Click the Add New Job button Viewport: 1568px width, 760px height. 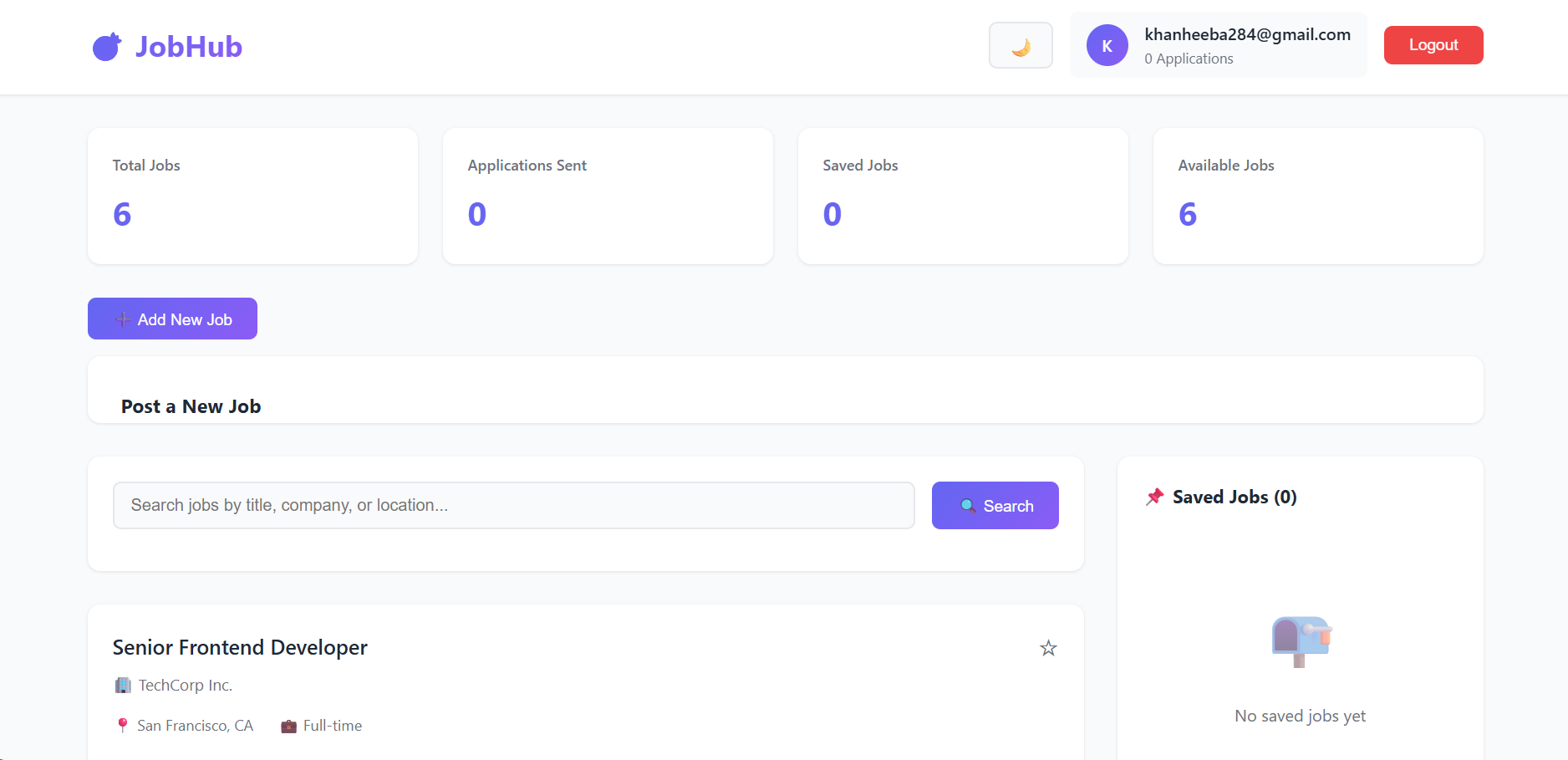172,319
